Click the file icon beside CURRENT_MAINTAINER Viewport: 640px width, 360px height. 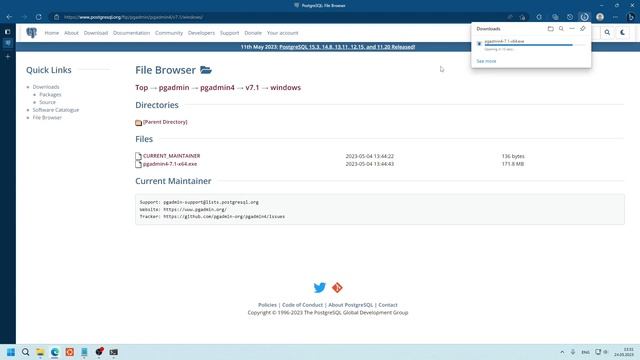pyautogui.click(x=139, y=156)
